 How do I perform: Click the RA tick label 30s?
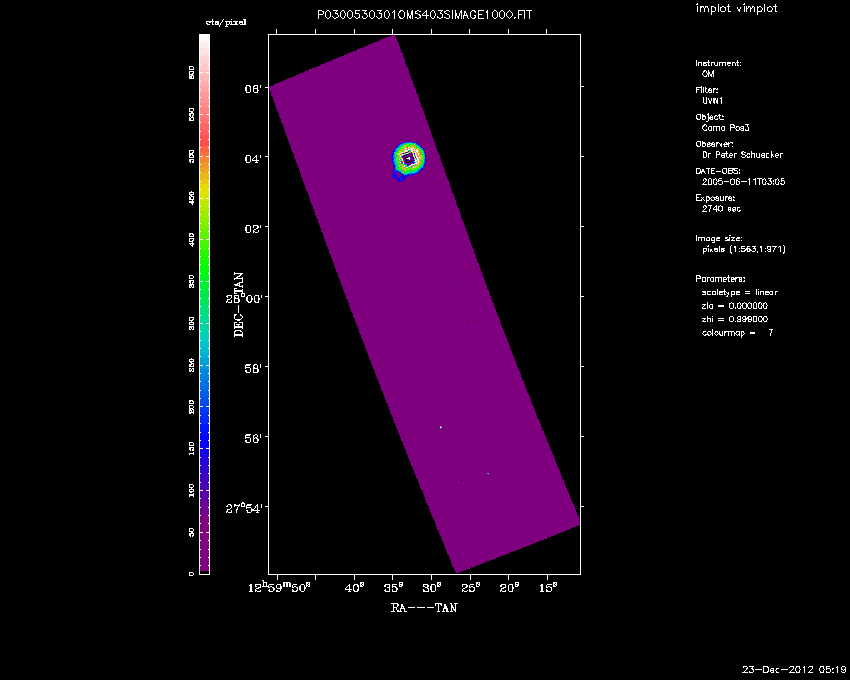(x=432, y=588)
